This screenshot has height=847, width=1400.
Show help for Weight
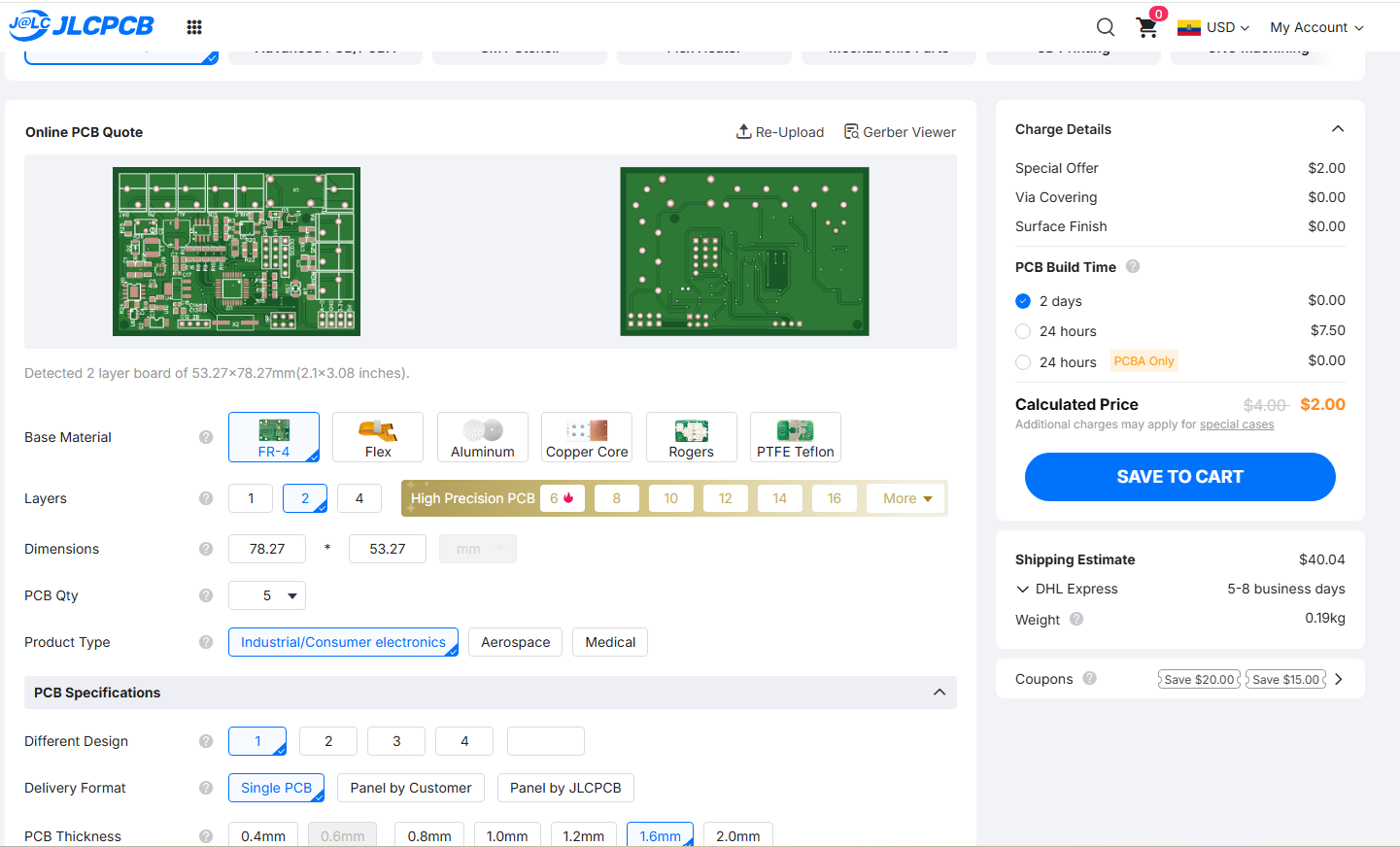point(1076,619)
